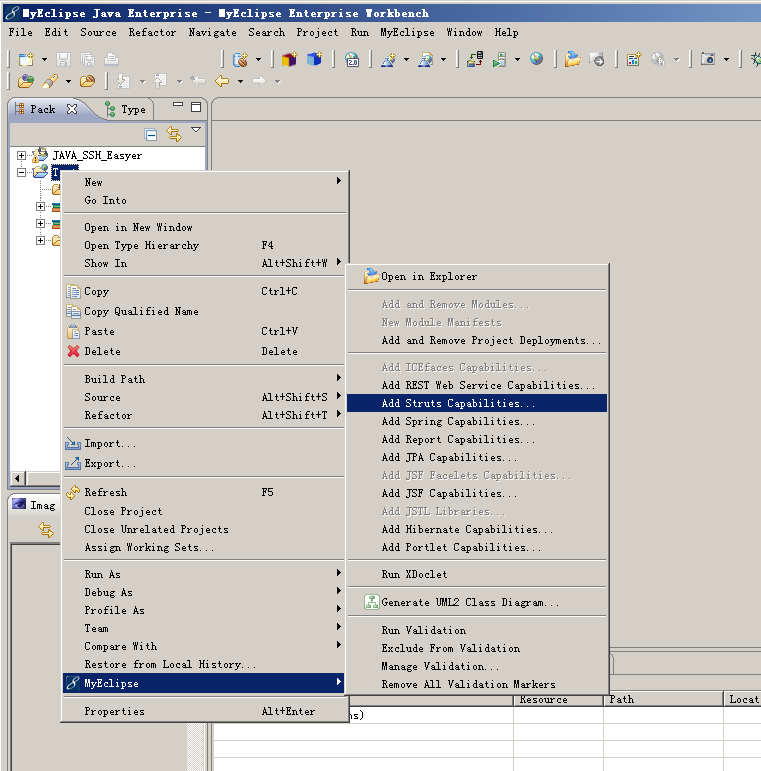
Task: Maximize the Package Explorer panel
Action: [196, 107]
